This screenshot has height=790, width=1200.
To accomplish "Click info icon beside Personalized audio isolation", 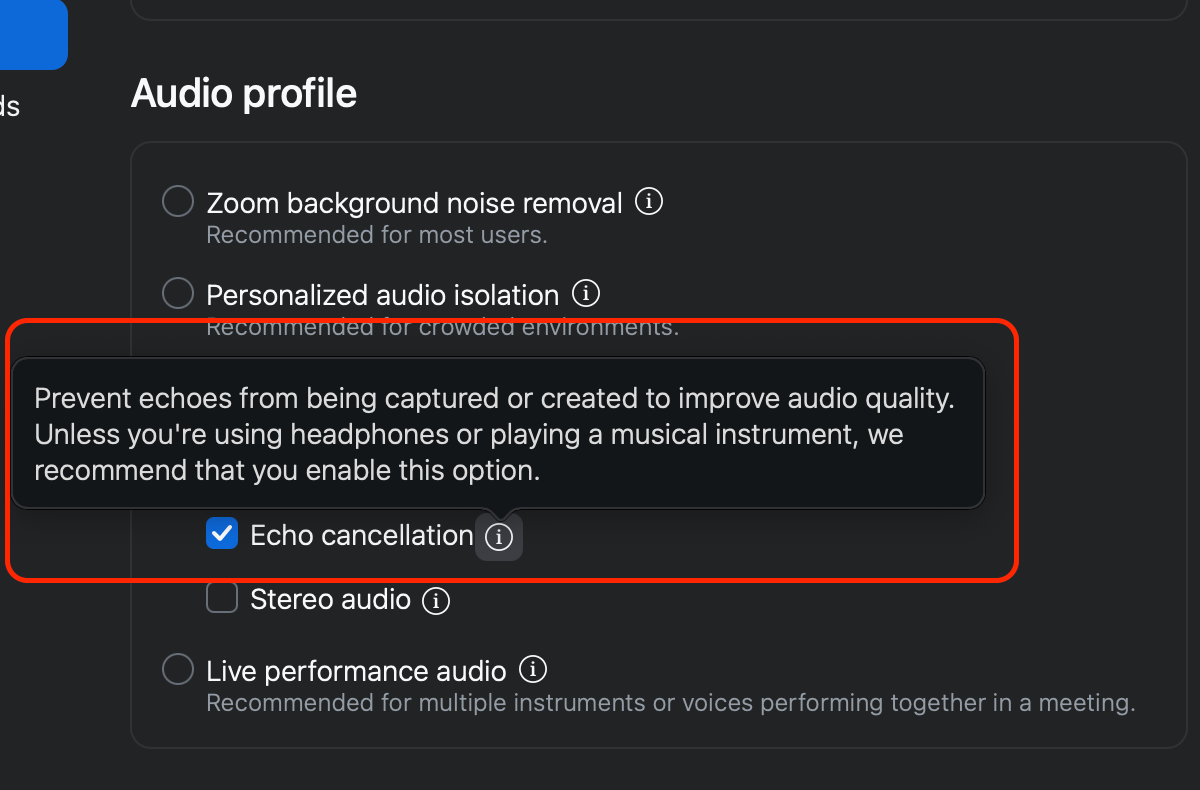I will [585, 294].
